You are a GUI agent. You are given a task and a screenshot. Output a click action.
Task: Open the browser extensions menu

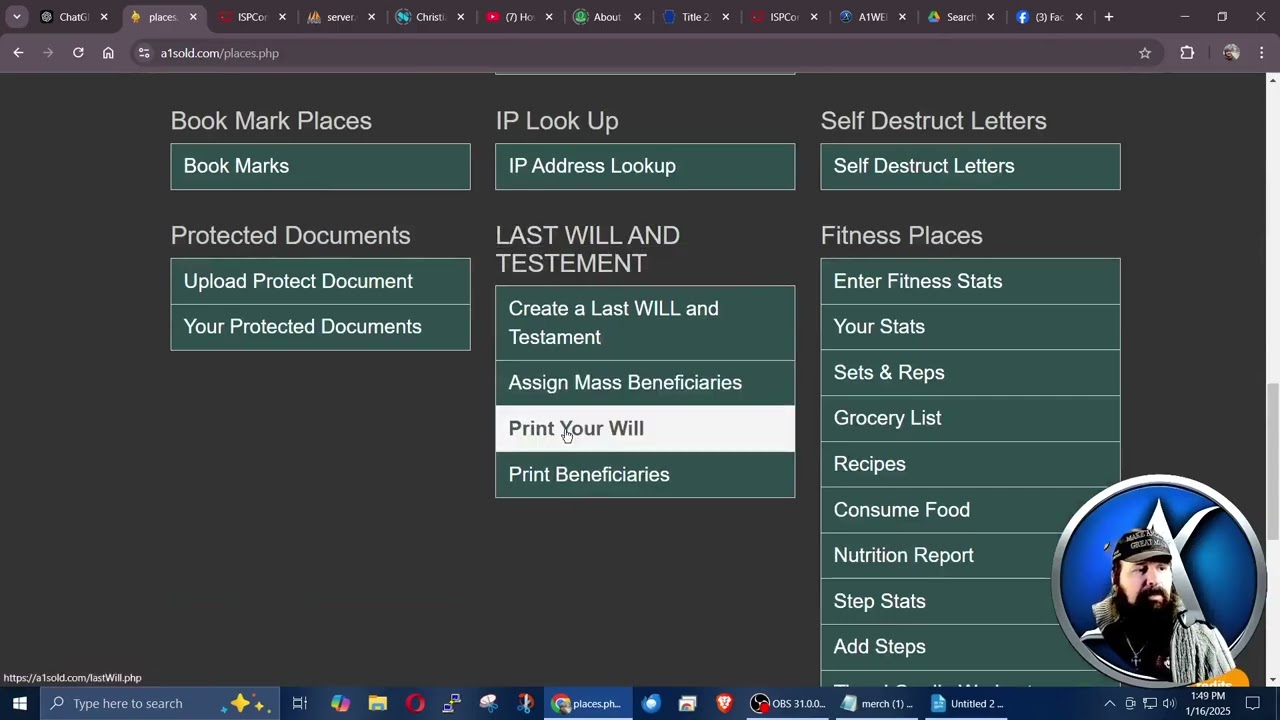click(x=1187, y=53)
